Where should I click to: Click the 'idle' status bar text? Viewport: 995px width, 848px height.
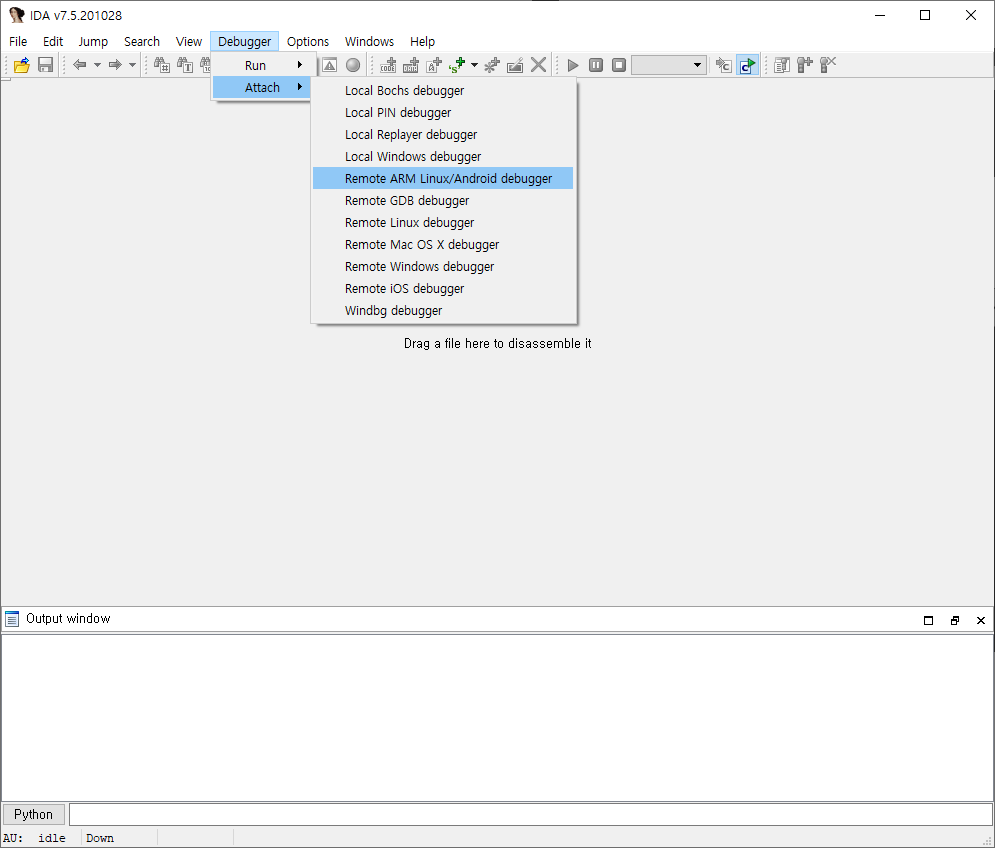pos(51,838)
